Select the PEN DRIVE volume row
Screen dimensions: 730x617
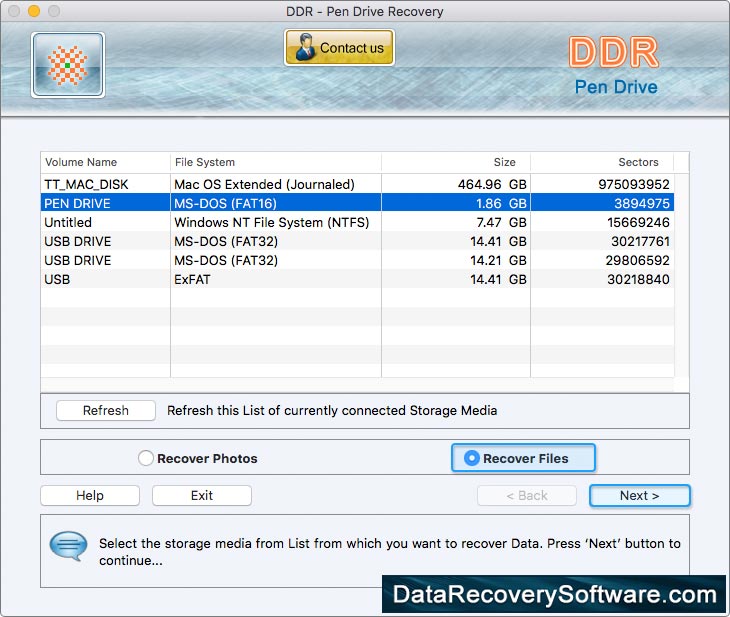(357, 203)
